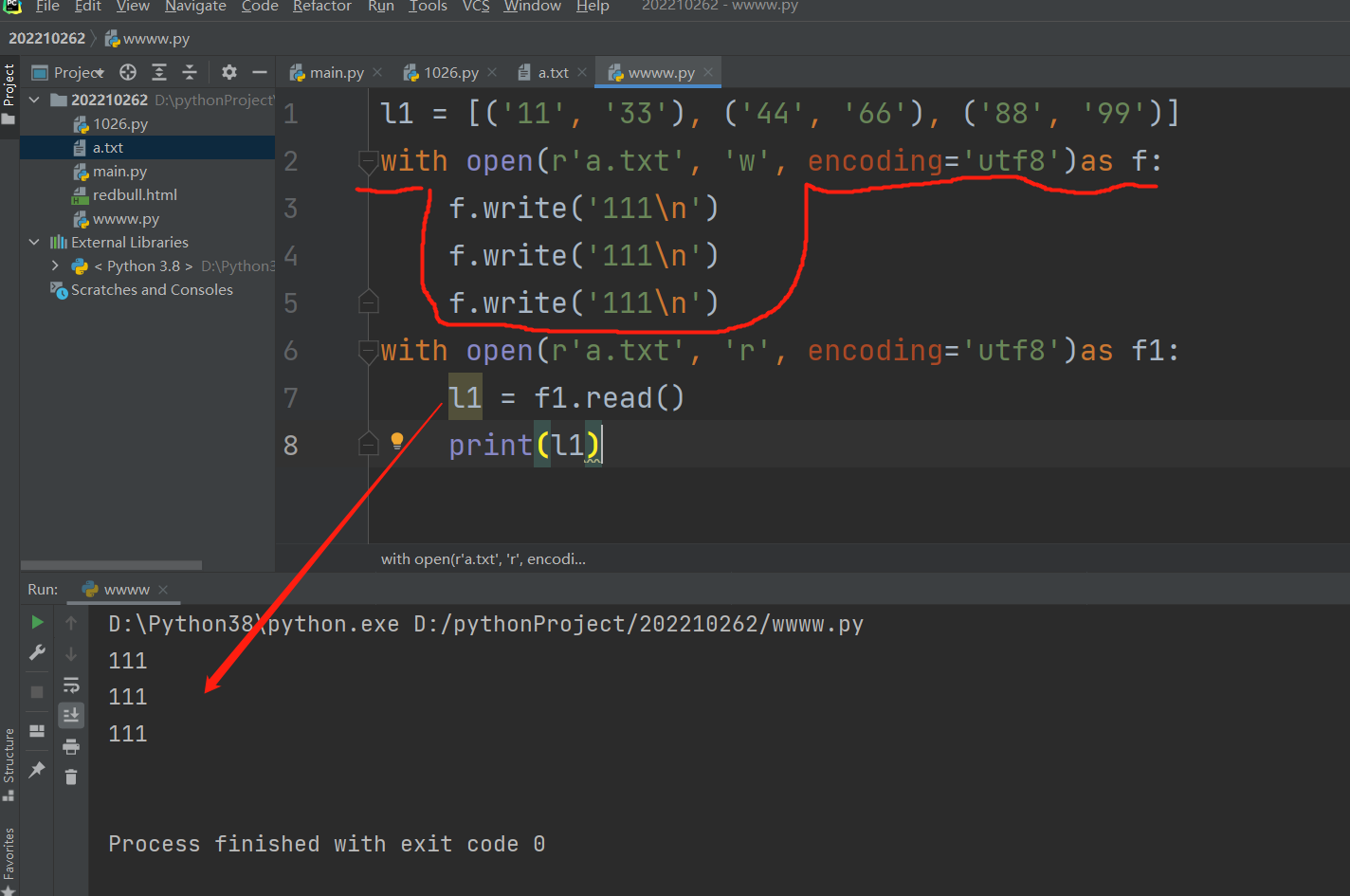Image resolution: width=1350 pixels, height=896 pixels.
Task: Open the Structure vertical tool window tab
Action: tap(9, 763)
